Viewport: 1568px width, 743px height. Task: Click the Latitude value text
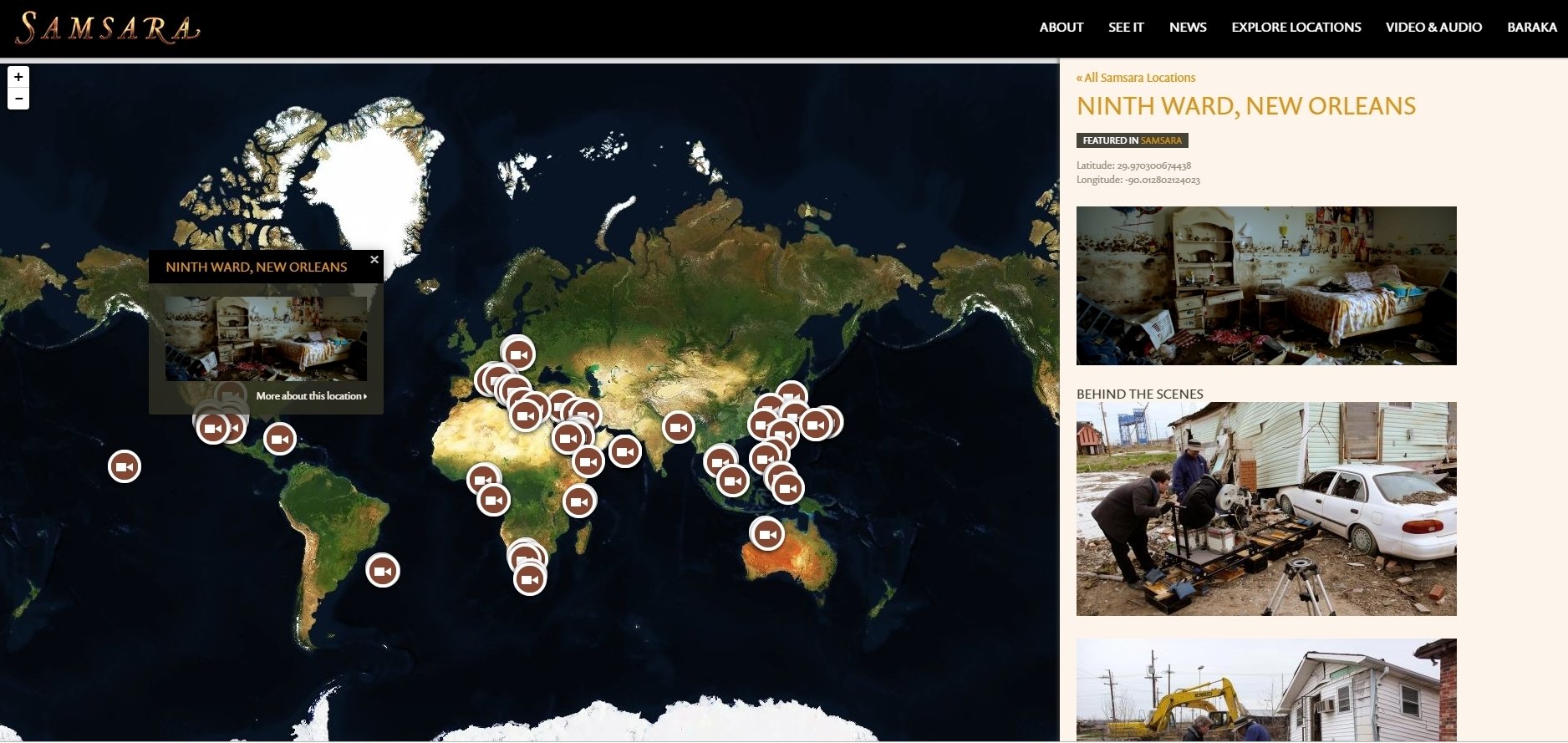1153,165
